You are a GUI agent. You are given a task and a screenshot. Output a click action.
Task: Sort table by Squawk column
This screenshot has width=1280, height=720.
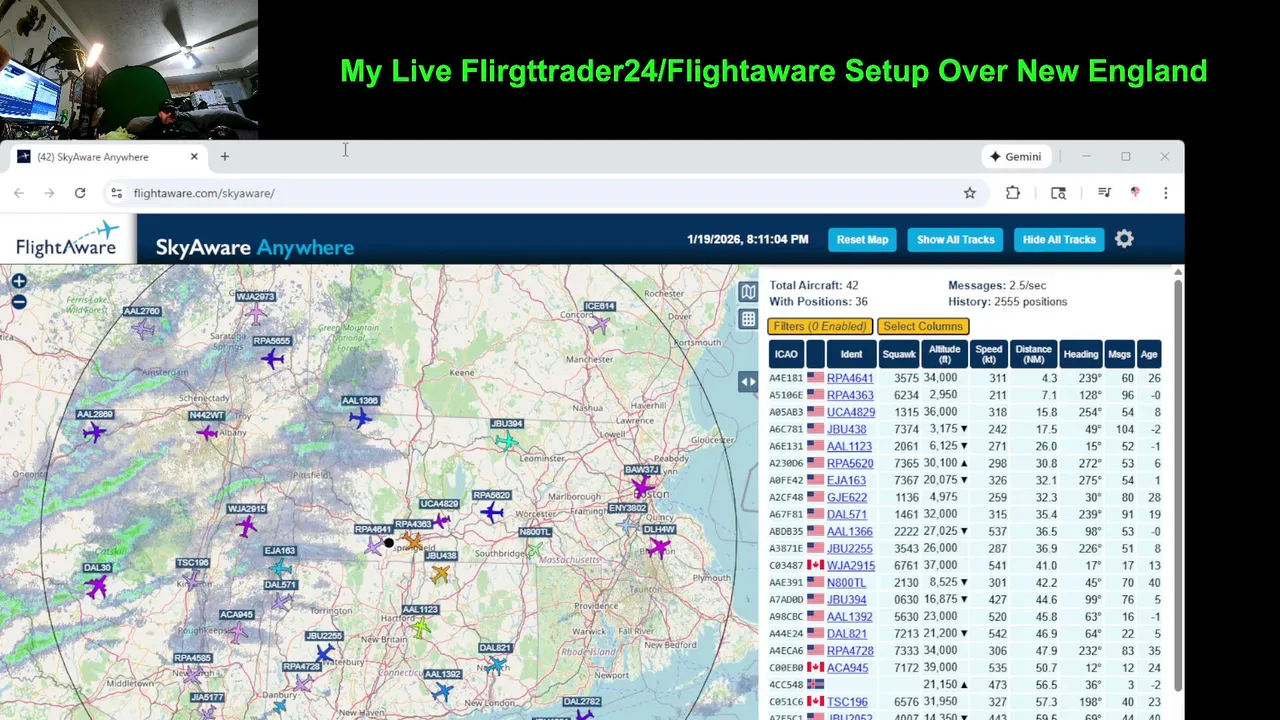pyautogui.click(x=899, y=354)
